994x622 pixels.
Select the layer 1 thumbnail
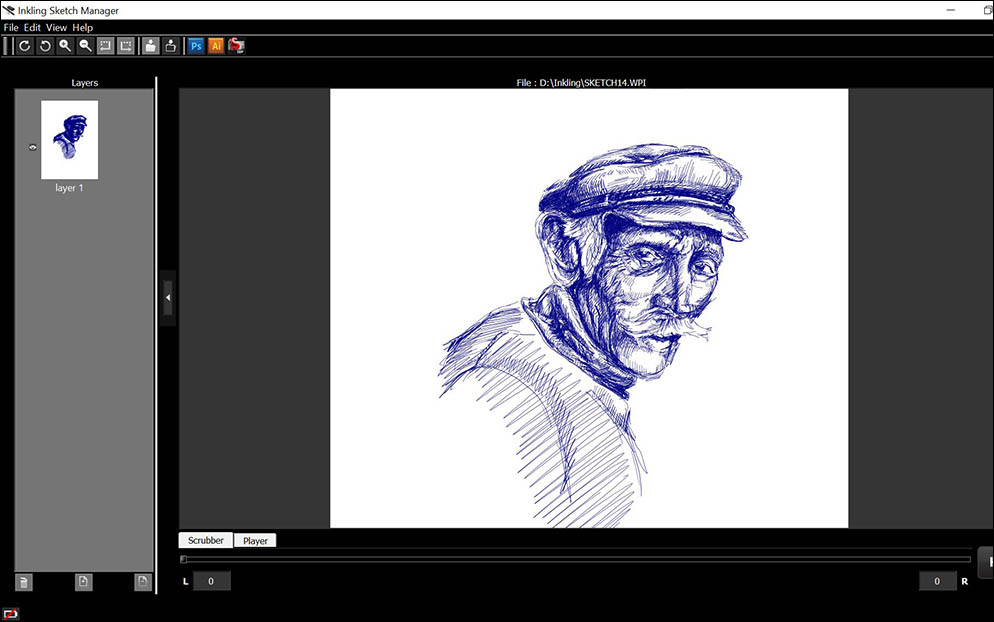pyautogui.click(x=69, y=140)
